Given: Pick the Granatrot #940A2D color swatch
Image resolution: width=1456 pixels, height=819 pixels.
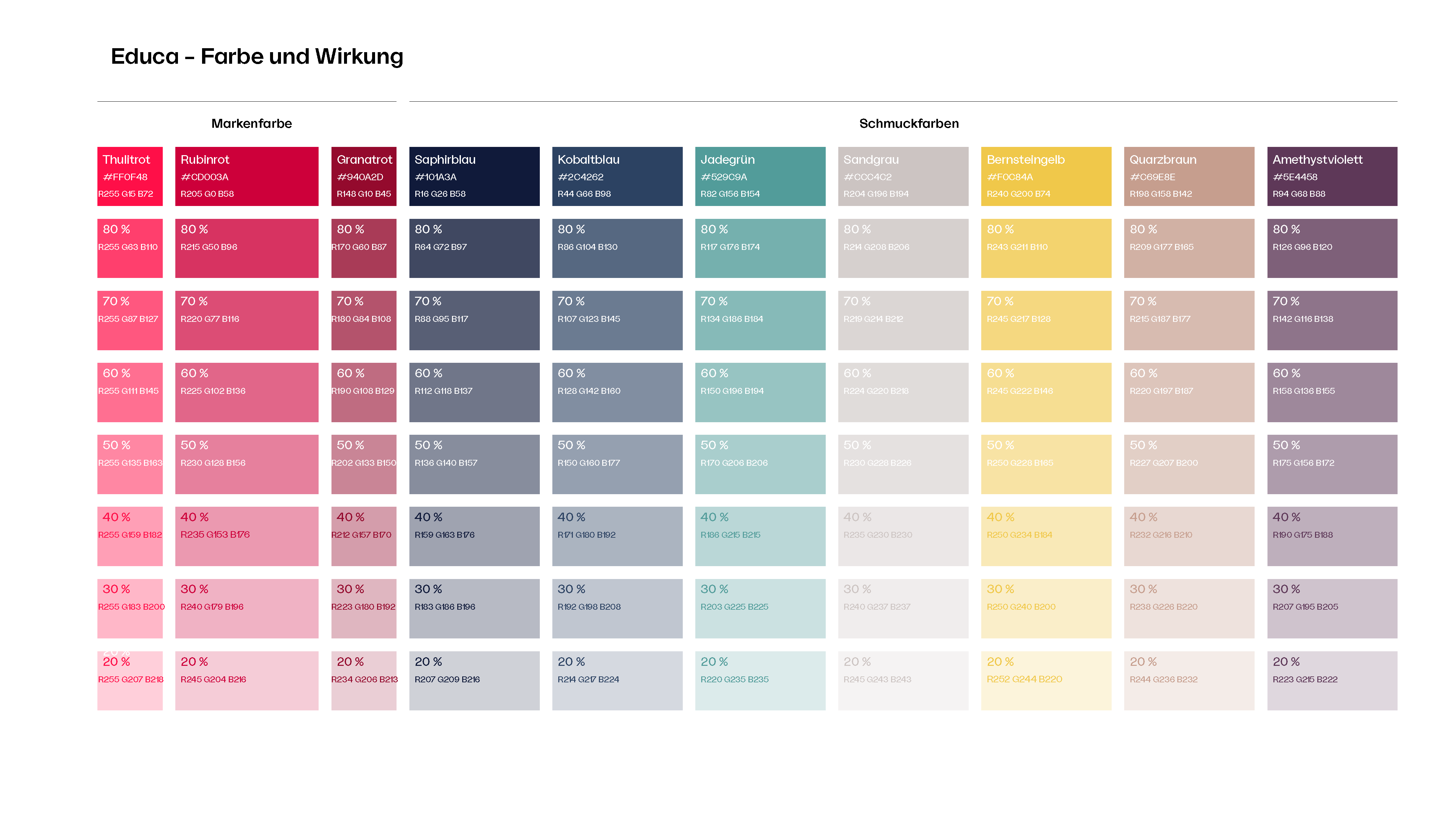Looking at the screenshot, I should click(x=364, y=176).
